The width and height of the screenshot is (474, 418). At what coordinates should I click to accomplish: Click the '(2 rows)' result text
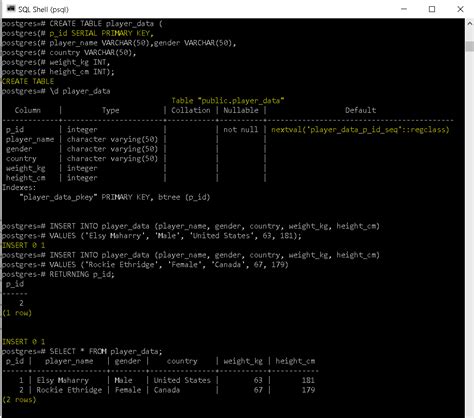coord(19,400)
